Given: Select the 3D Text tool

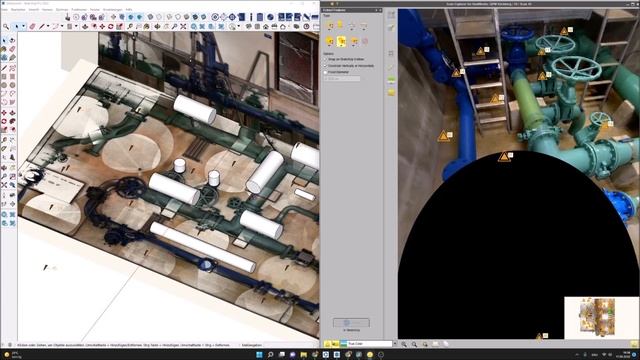Looking at the screenshot, I should tap(12, 157).
